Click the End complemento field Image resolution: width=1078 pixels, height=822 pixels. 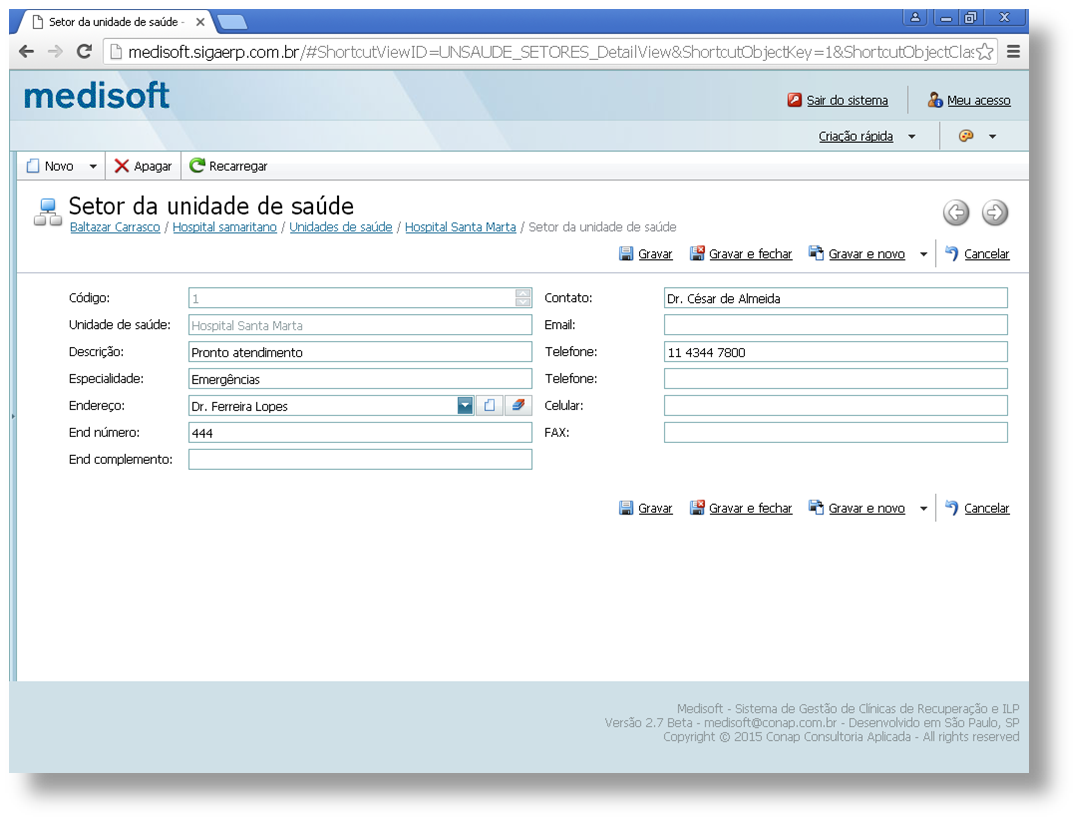(x=360, y=459)
